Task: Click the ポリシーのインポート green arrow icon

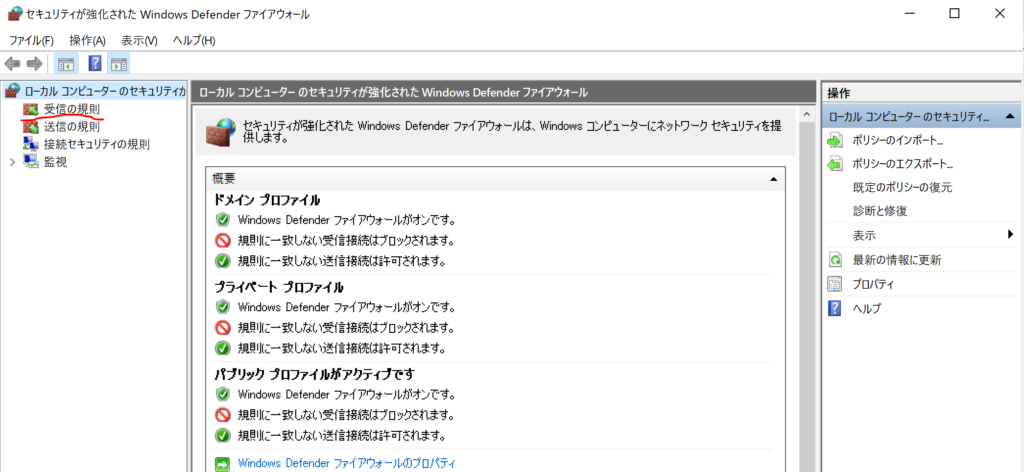Action: [836, 140]
